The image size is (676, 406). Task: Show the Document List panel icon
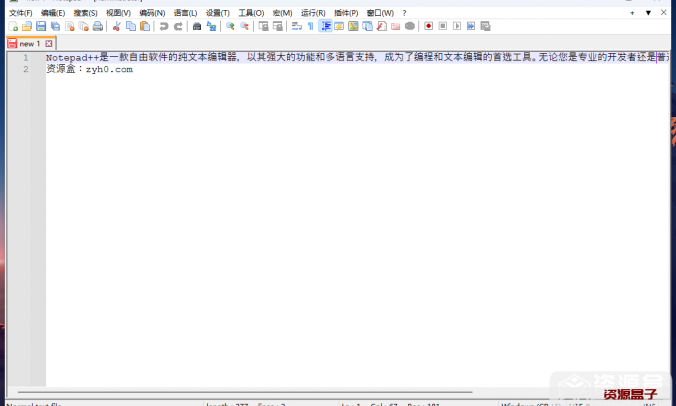pyautogui.click(x=367, y=26)
